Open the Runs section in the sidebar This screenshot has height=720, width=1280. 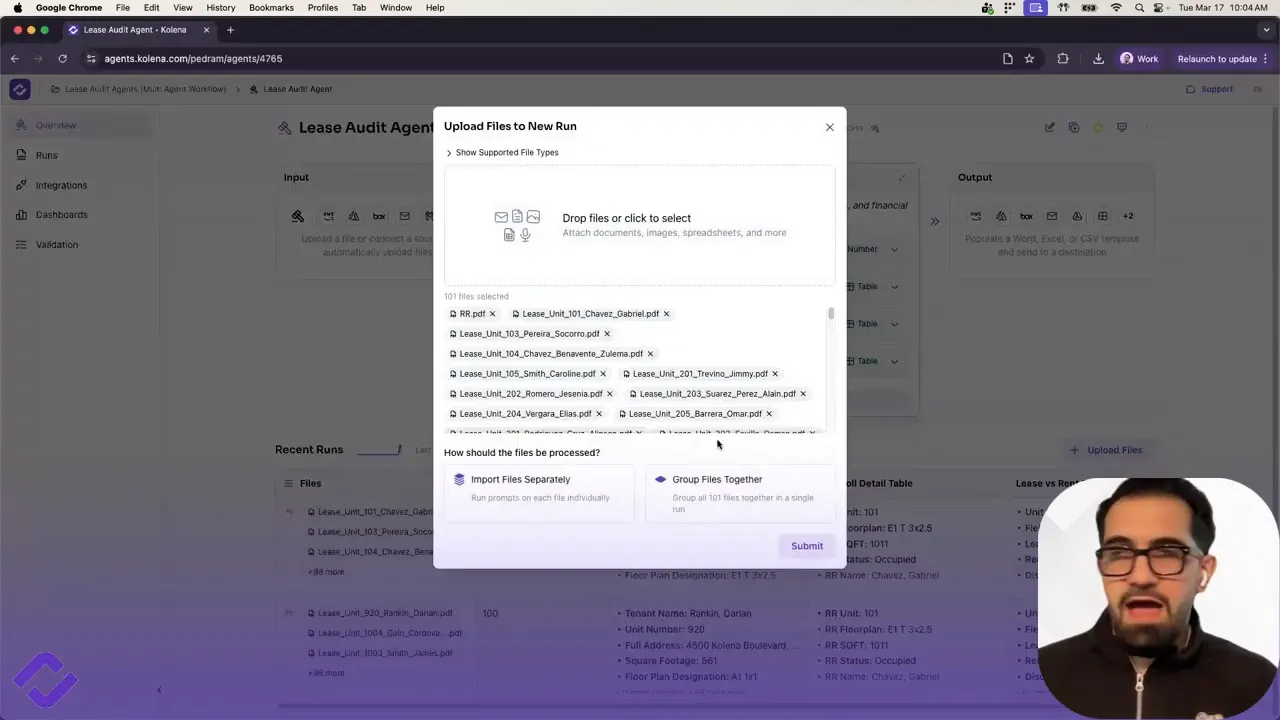[46, 155]
